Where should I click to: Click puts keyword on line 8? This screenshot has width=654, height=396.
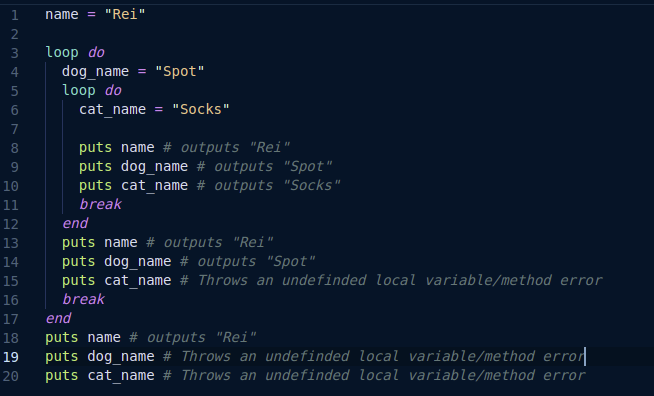tap(96, 147)
